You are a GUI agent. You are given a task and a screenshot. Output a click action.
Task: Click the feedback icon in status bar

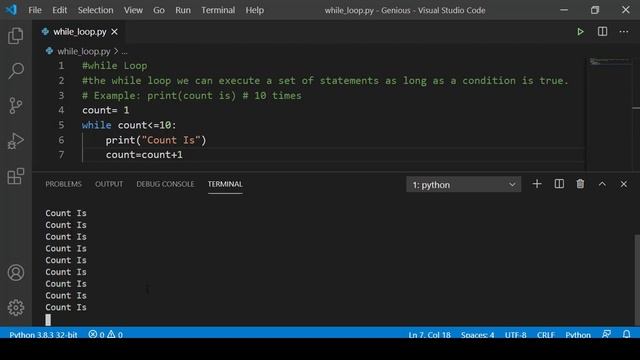click(x=606, y=334)
